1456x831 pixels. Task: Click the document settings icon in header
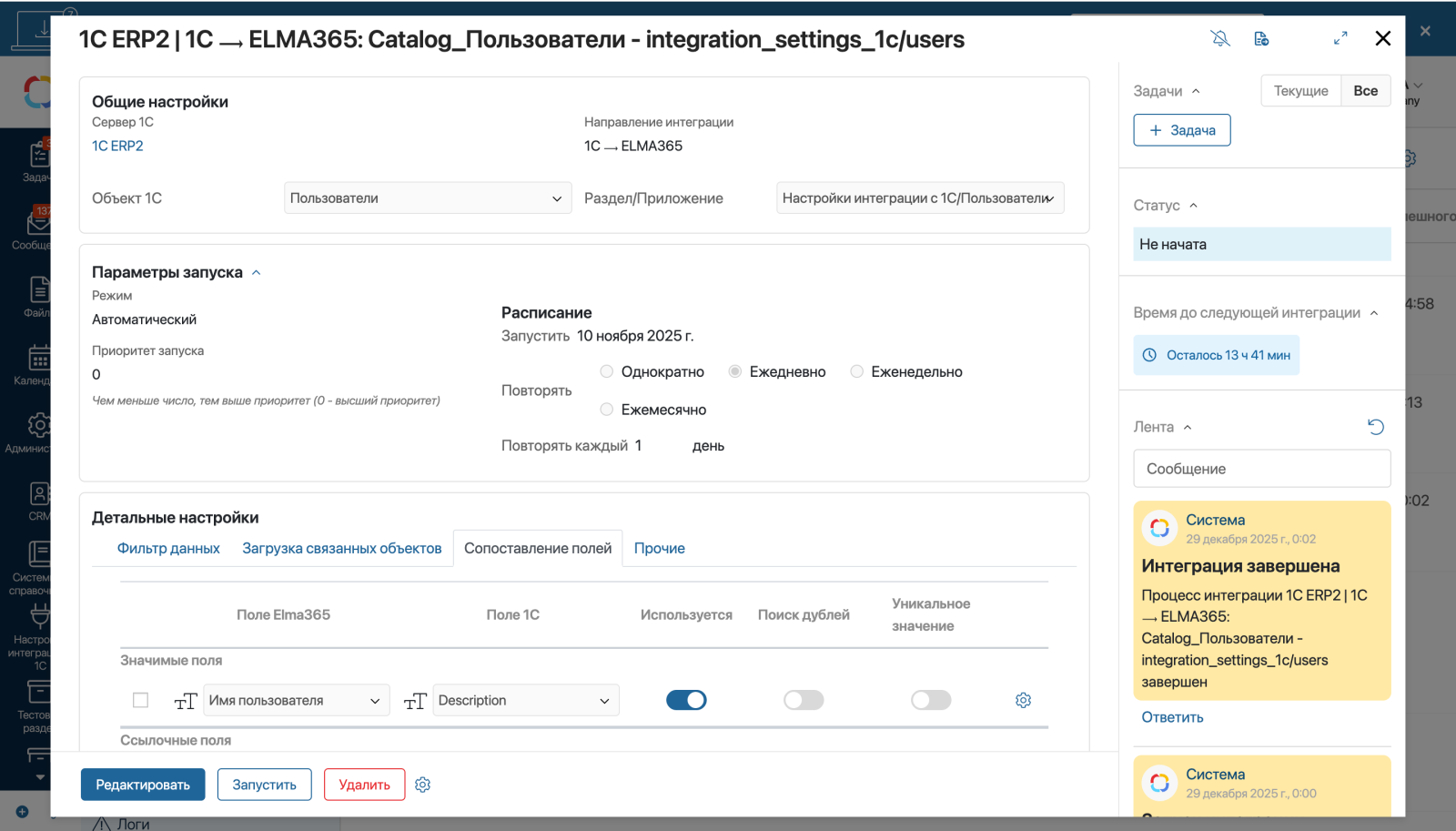[x=1261, y=38]
